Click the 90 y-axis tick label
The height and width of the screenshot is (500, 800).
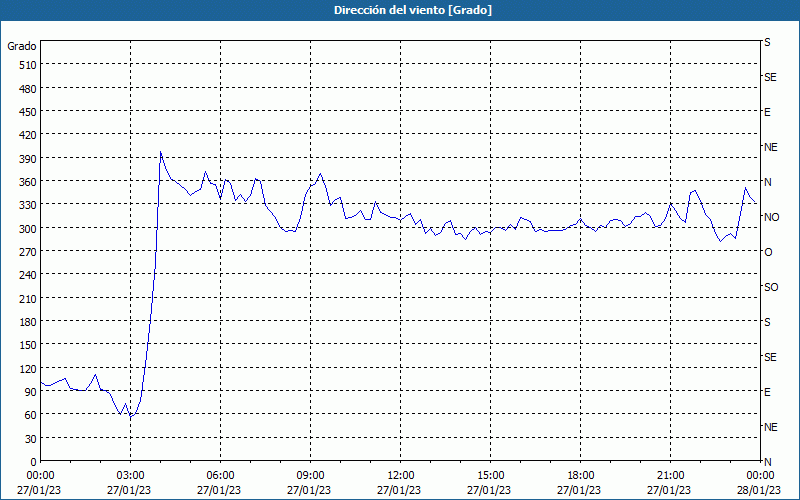[31, 392]
